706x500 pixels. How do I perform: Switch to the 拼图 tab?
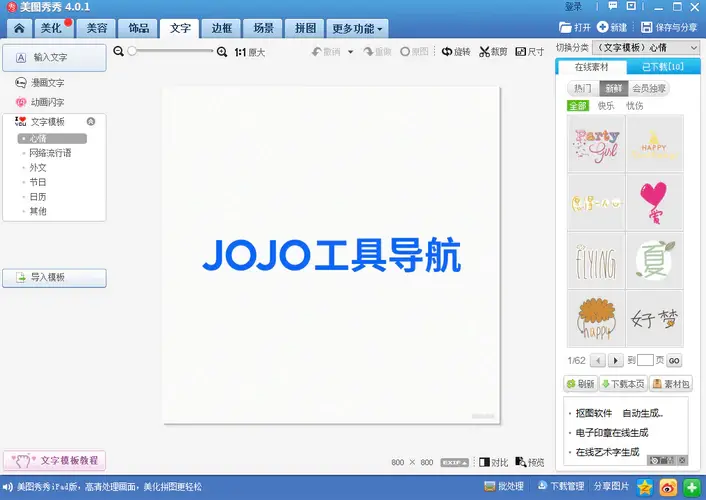(x=305, y=28)
